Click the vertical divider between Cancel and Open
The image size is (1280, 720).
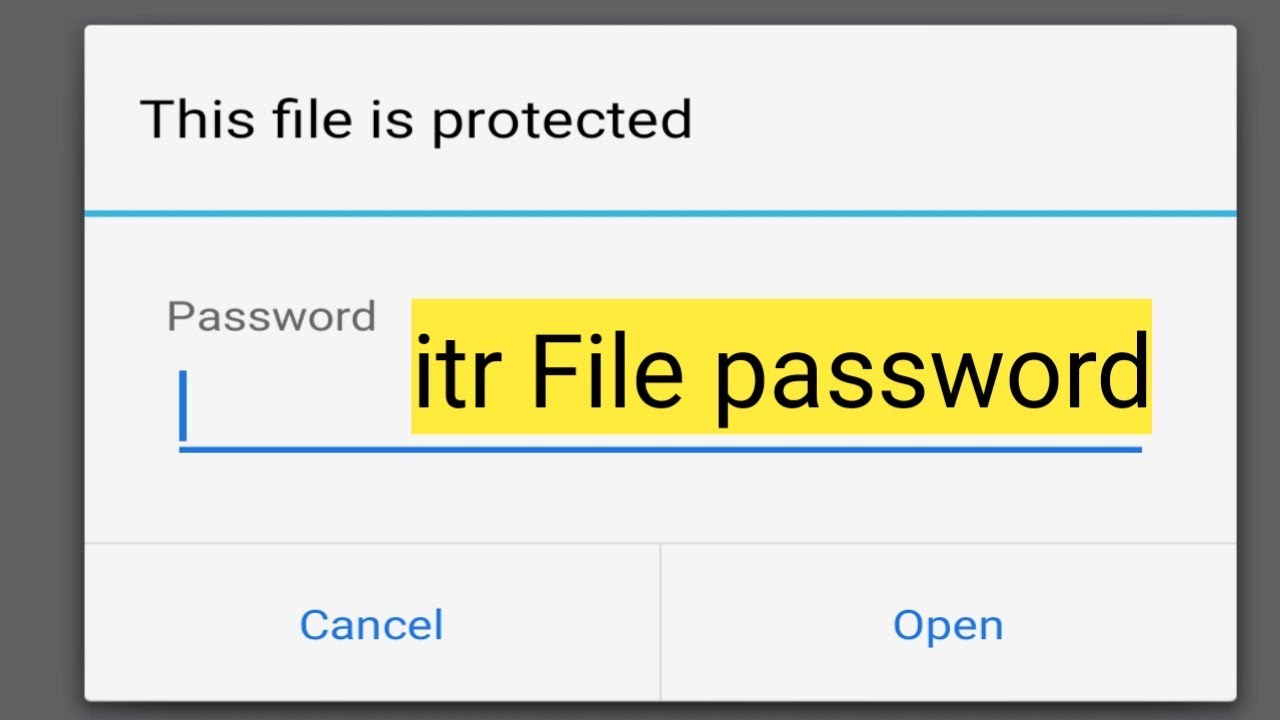pos(661,622)
